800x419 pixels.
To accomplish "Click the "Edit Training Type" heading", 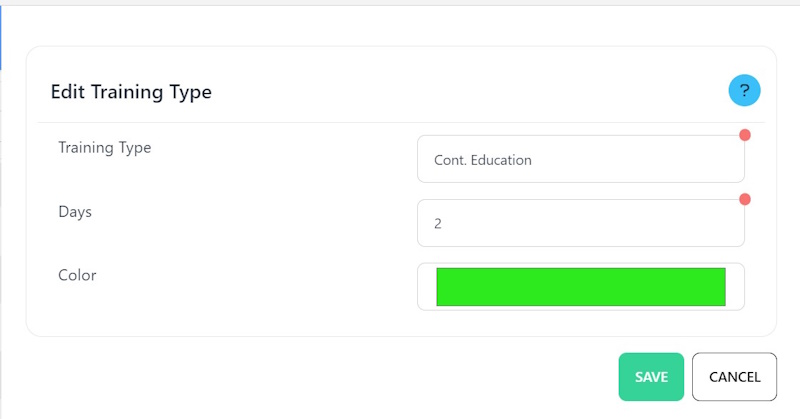I will 131,92.
